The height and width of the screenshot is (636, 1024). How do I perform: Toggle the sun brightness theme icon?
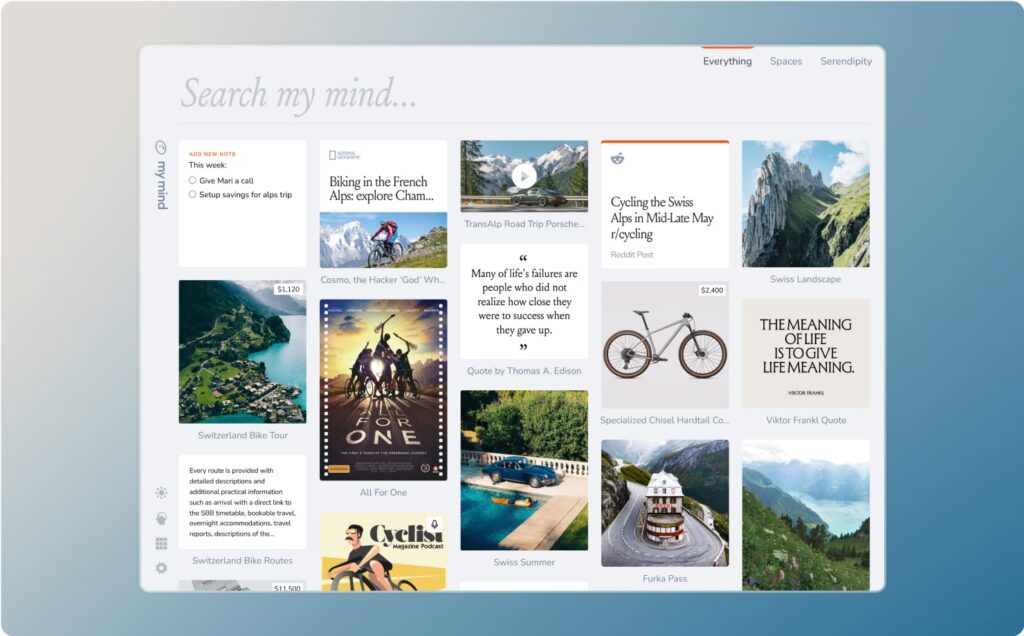(161, 493)
